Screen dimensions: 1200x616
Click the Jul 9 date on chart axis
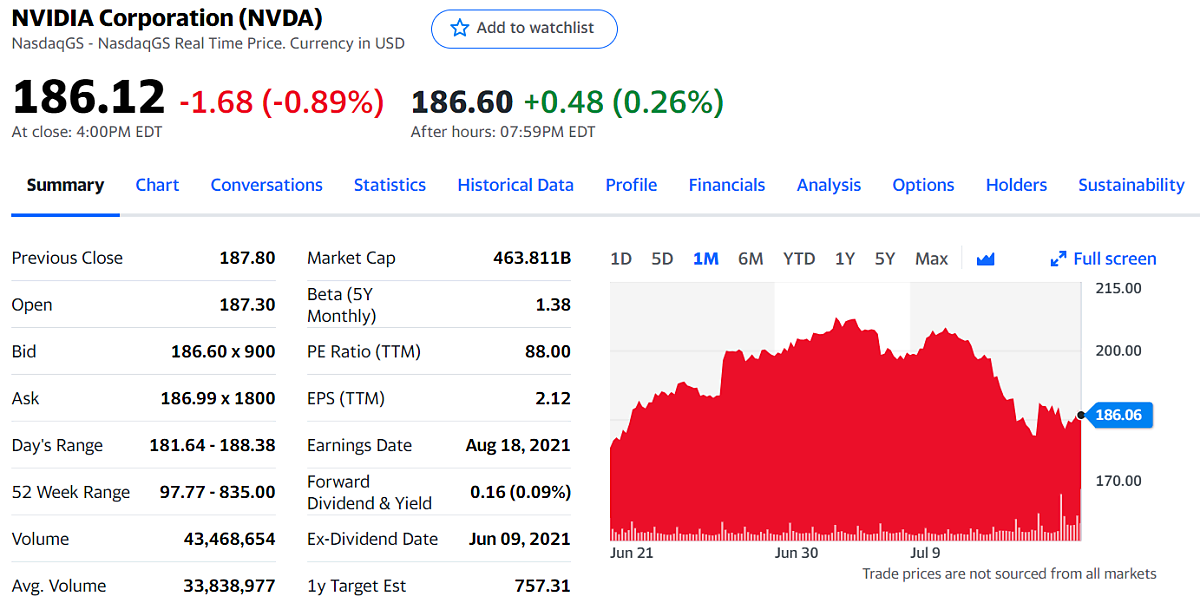[x=925, y=552]
